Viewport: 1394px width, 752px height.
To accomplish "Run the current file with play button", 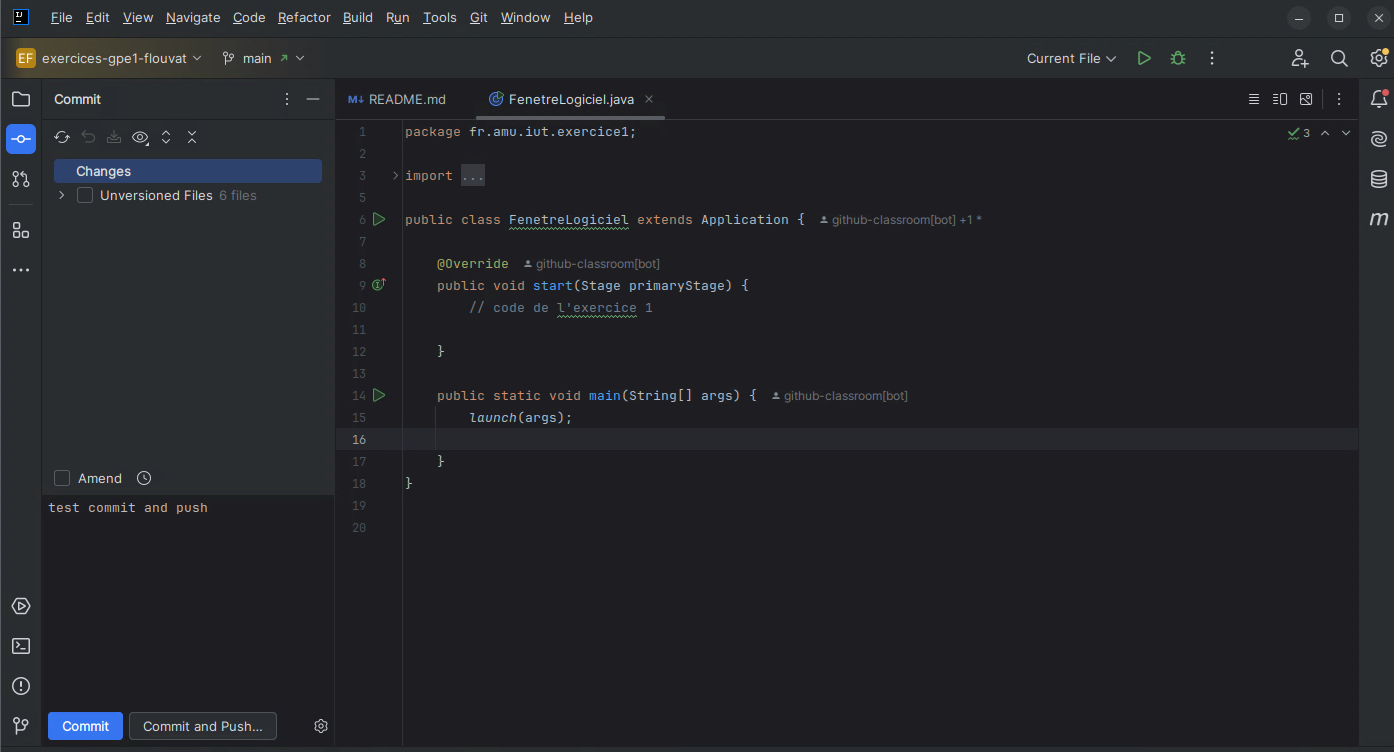I will pos(1144,59).
